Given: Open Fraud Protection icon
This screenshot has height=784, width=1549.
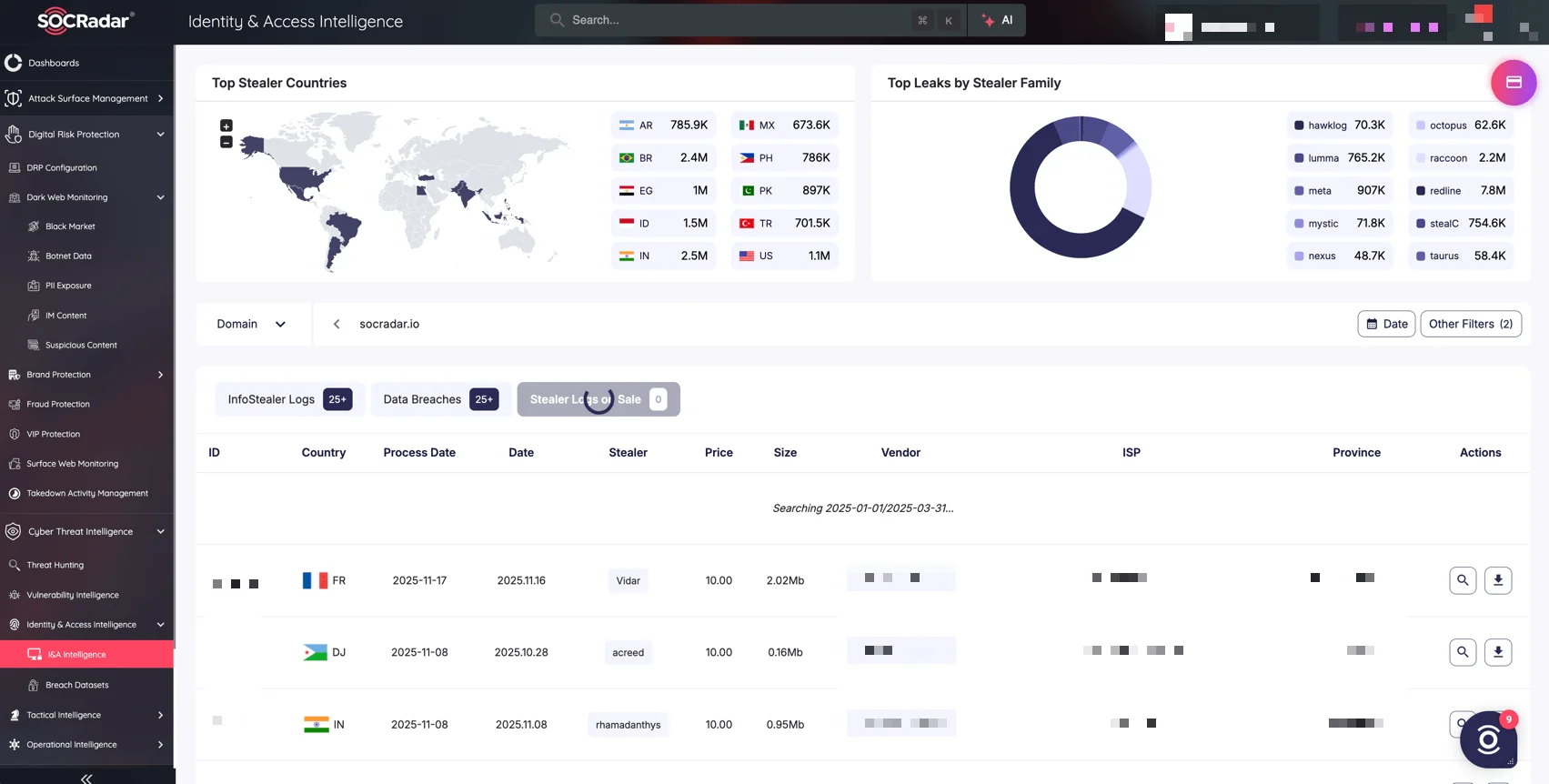Looking at the screenshot, I should coord(14,404).
